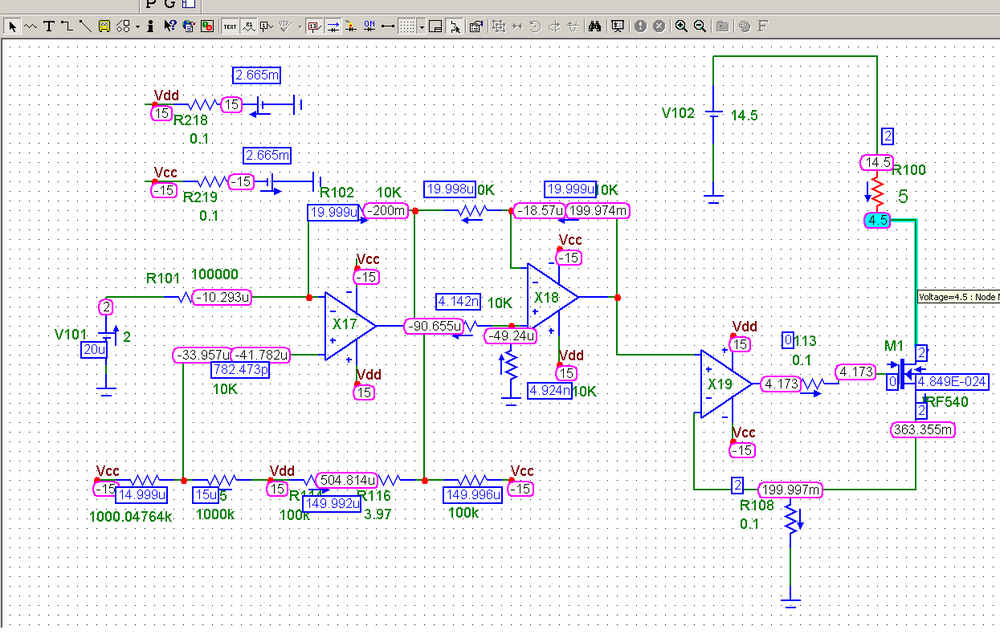Select the arrow pointer mode tool
The image size is (1000, 634).
13,26
